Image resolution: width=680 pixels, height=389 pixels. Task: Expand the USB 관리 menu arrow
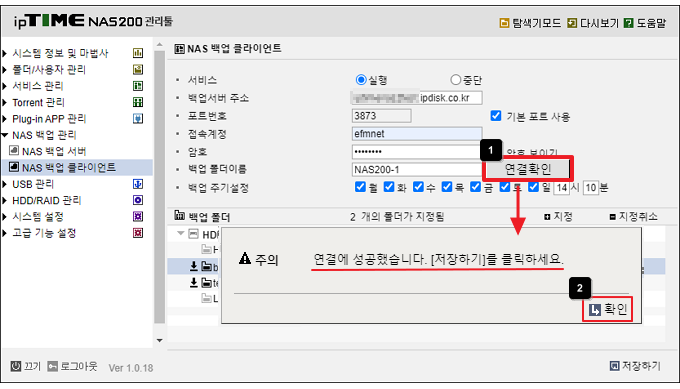pyautogui.click(x=5, y=184)
